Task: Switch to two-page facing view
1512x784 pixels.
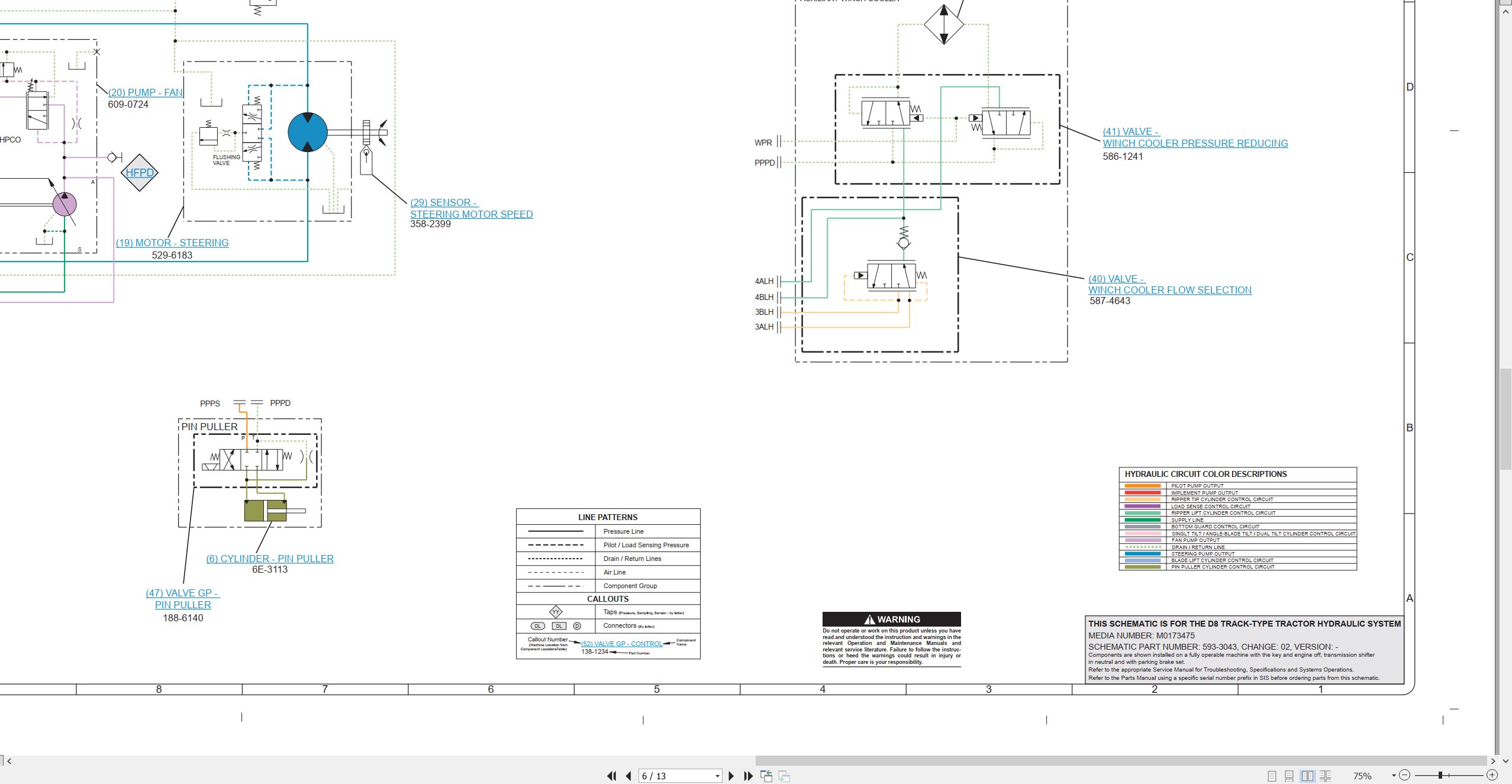Action: point(1308,776)
